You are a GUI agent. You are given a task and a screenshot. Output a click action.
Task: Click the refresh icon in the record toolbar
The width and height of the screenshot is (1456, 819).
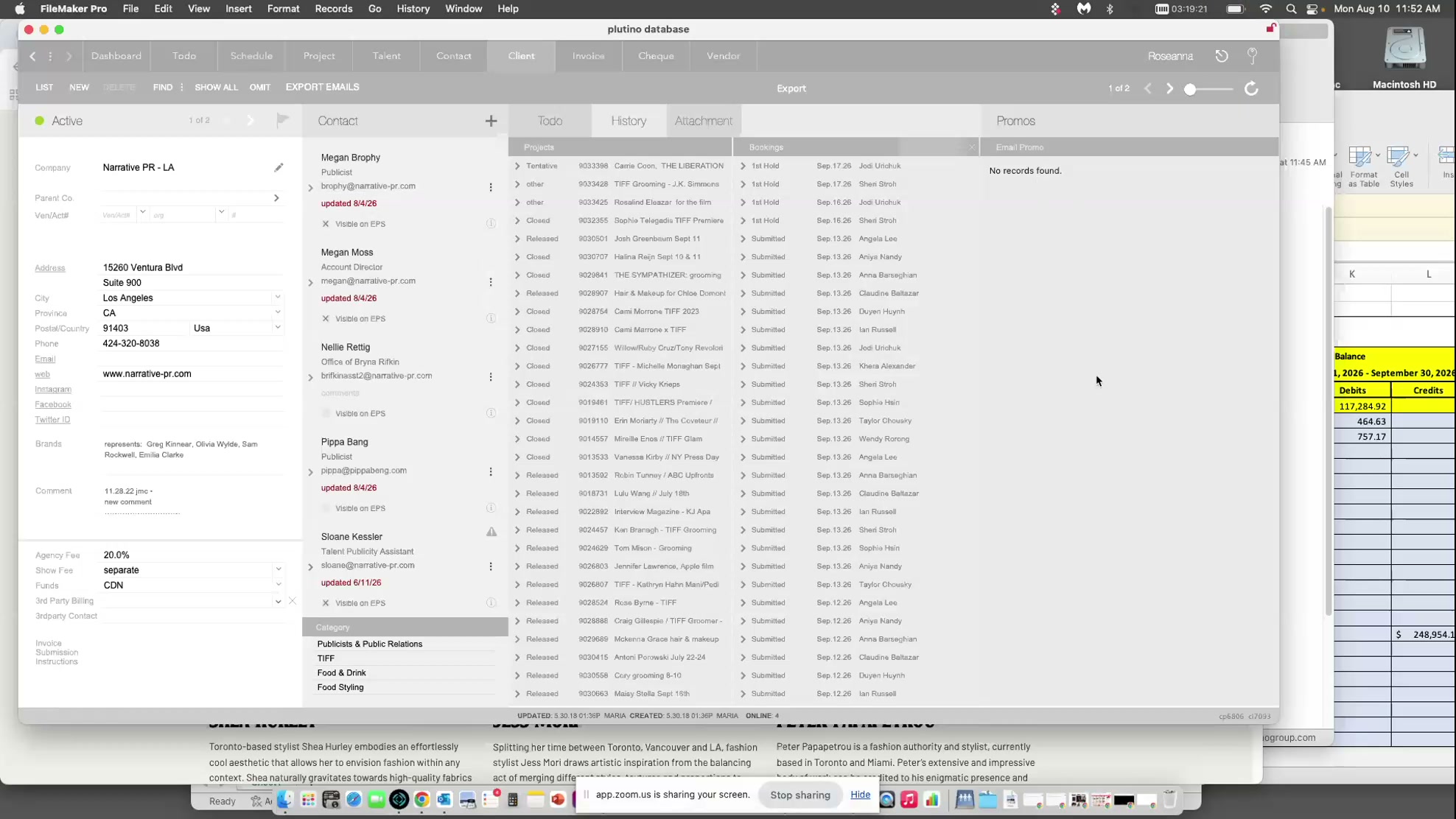pos(1251,88)
